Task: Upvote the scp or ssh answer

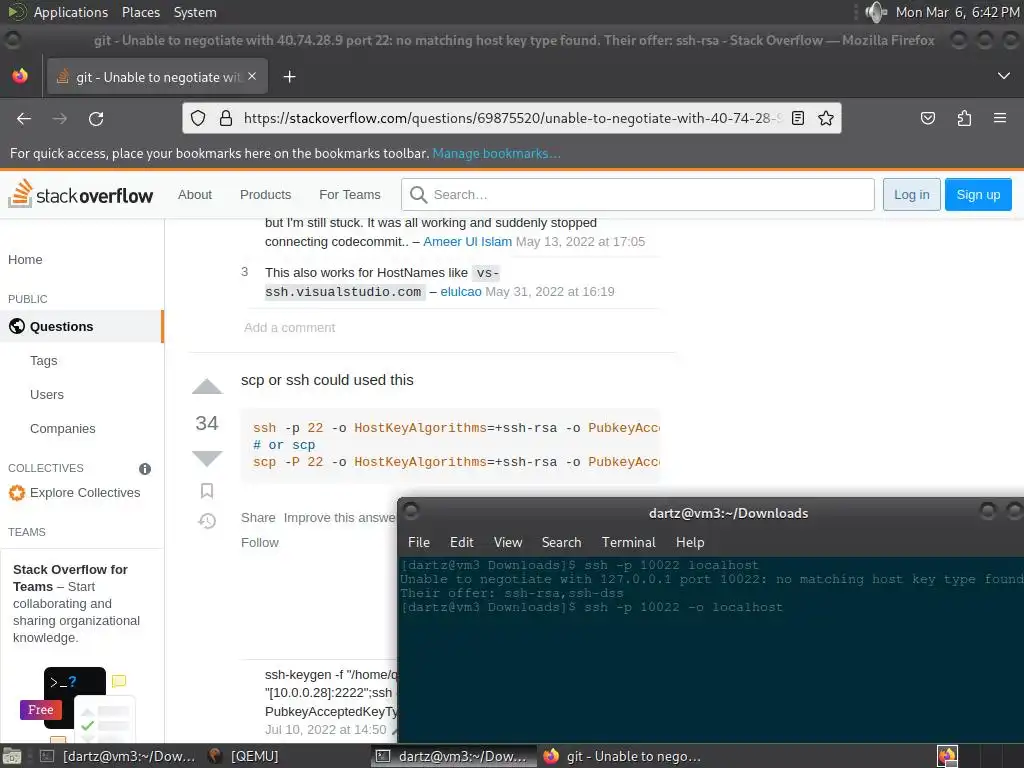Action: click(x=207, y=386)
